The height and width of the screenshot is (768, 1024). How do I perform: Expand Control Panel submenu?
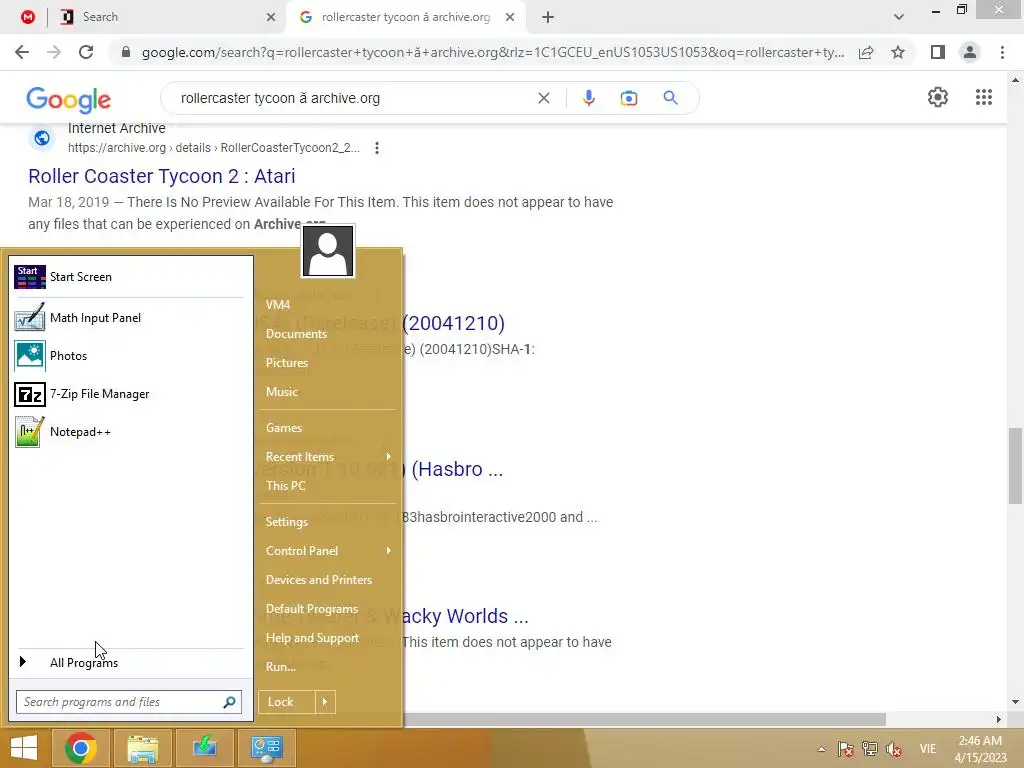point(328,551)
